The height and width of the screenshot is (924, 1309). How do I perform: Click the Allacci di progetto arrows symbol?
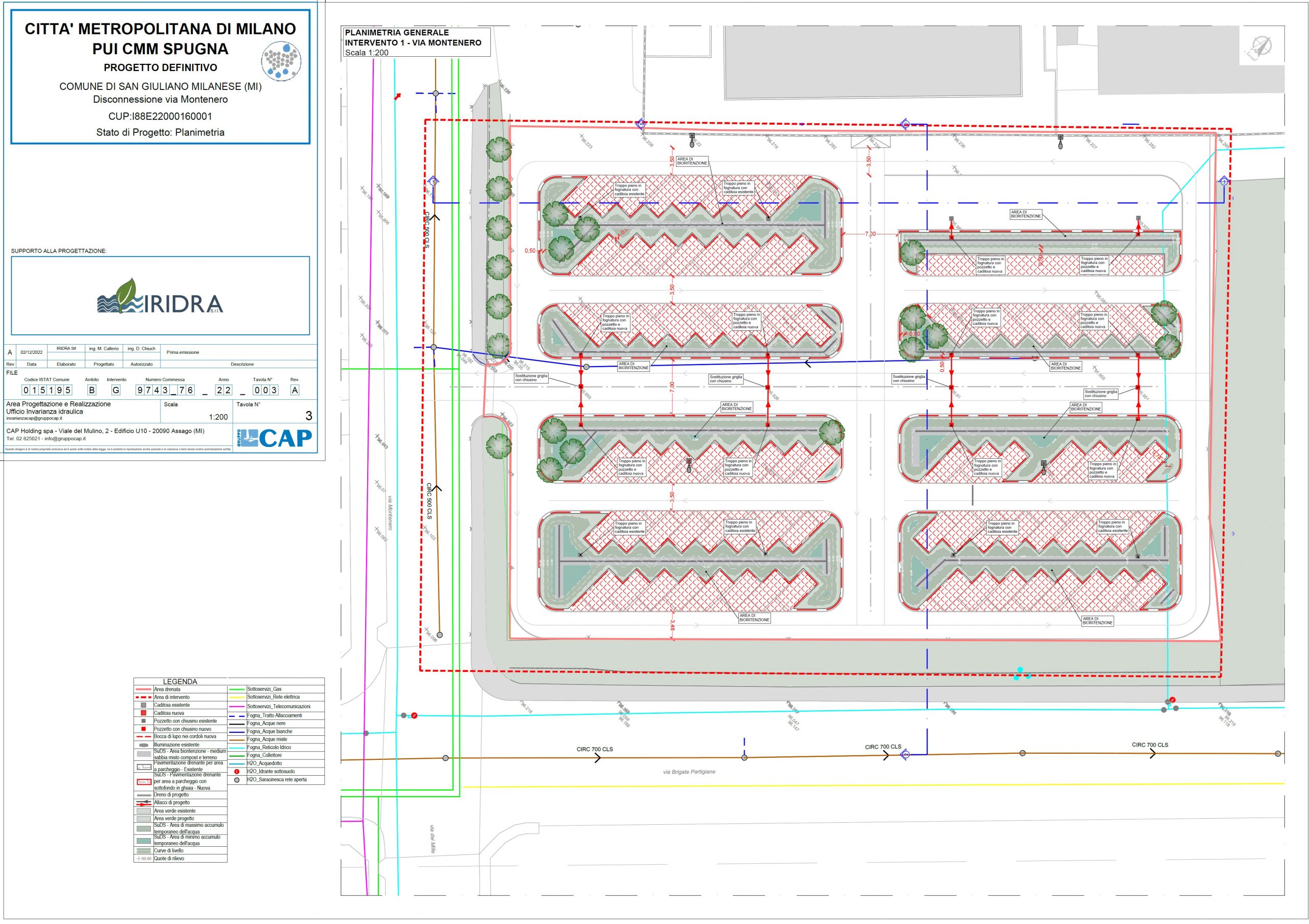[144, 803]
